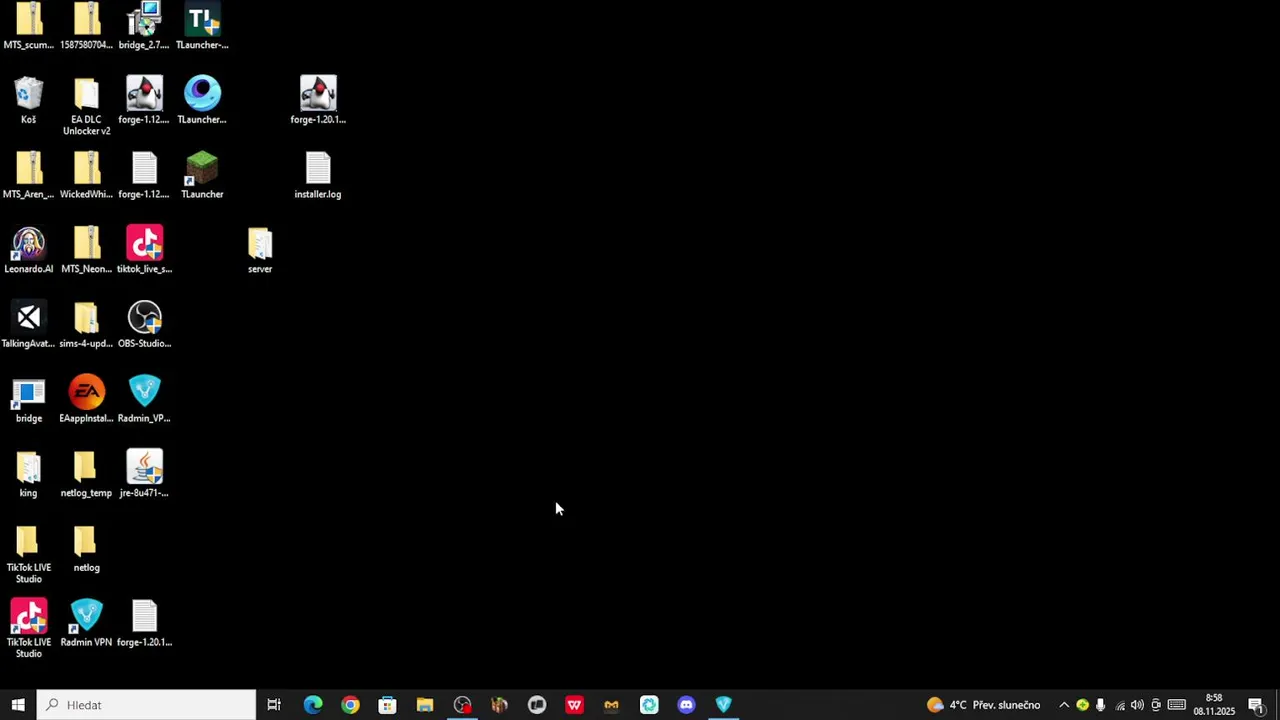Select the TLauncher grass block shortcut
The image size is (1280, 720).
pyautogui.click(x=202, y=168)
